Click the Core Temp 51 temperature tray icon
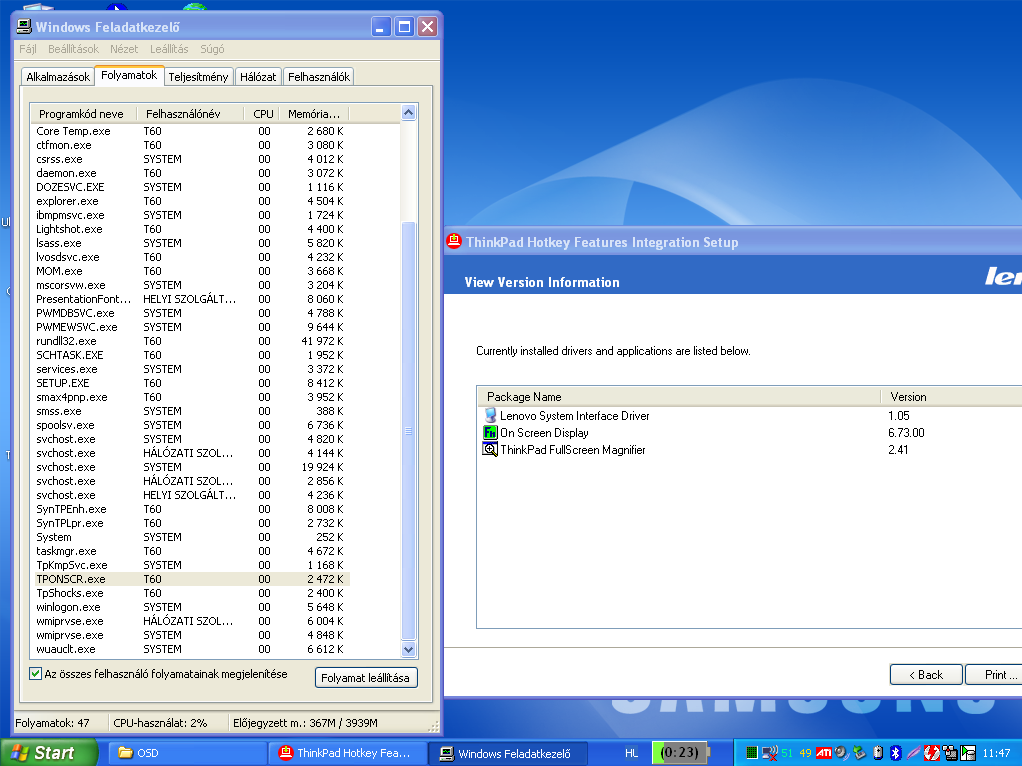 (787, 753)
